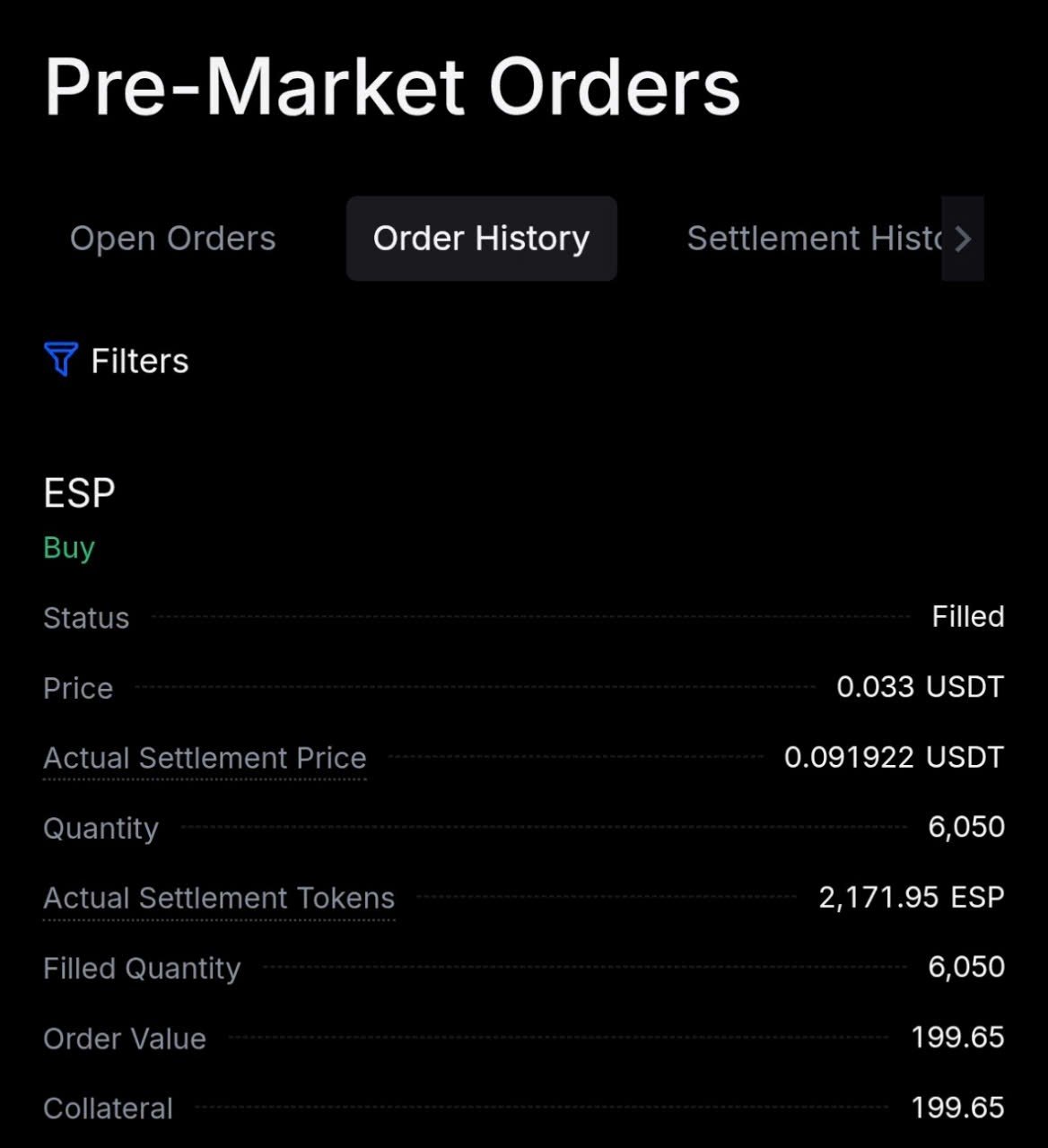Click the 0.033 USDT price value
1048x1148 pixels.
(920, 687)
